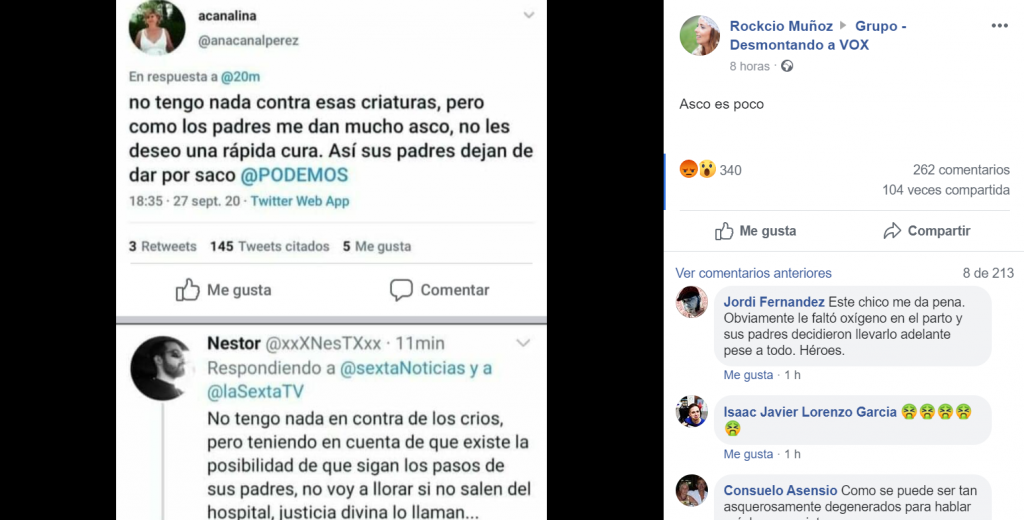
Task: Click the globe privacy icon next to 8 horas
Action: pos(787,66)
